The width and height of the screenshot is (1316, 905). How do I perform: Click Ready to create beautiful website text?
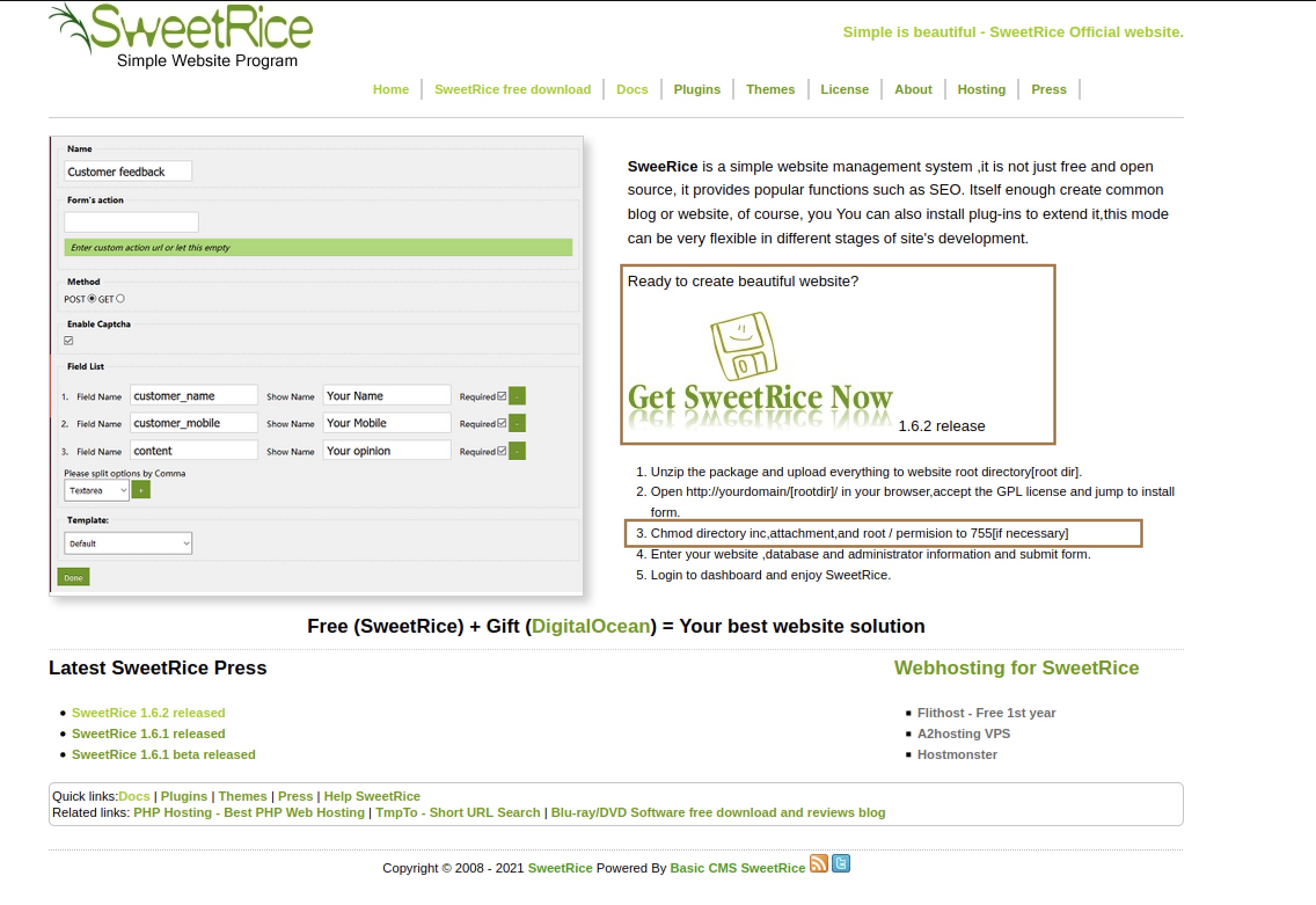(743, 281)
